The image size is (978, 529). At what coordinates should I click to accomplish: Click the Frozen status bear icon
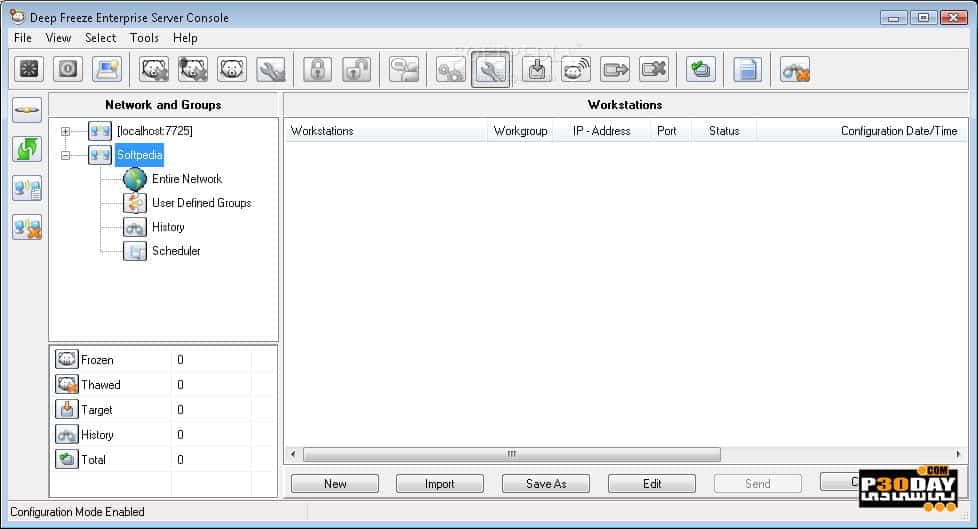point(67,359)
